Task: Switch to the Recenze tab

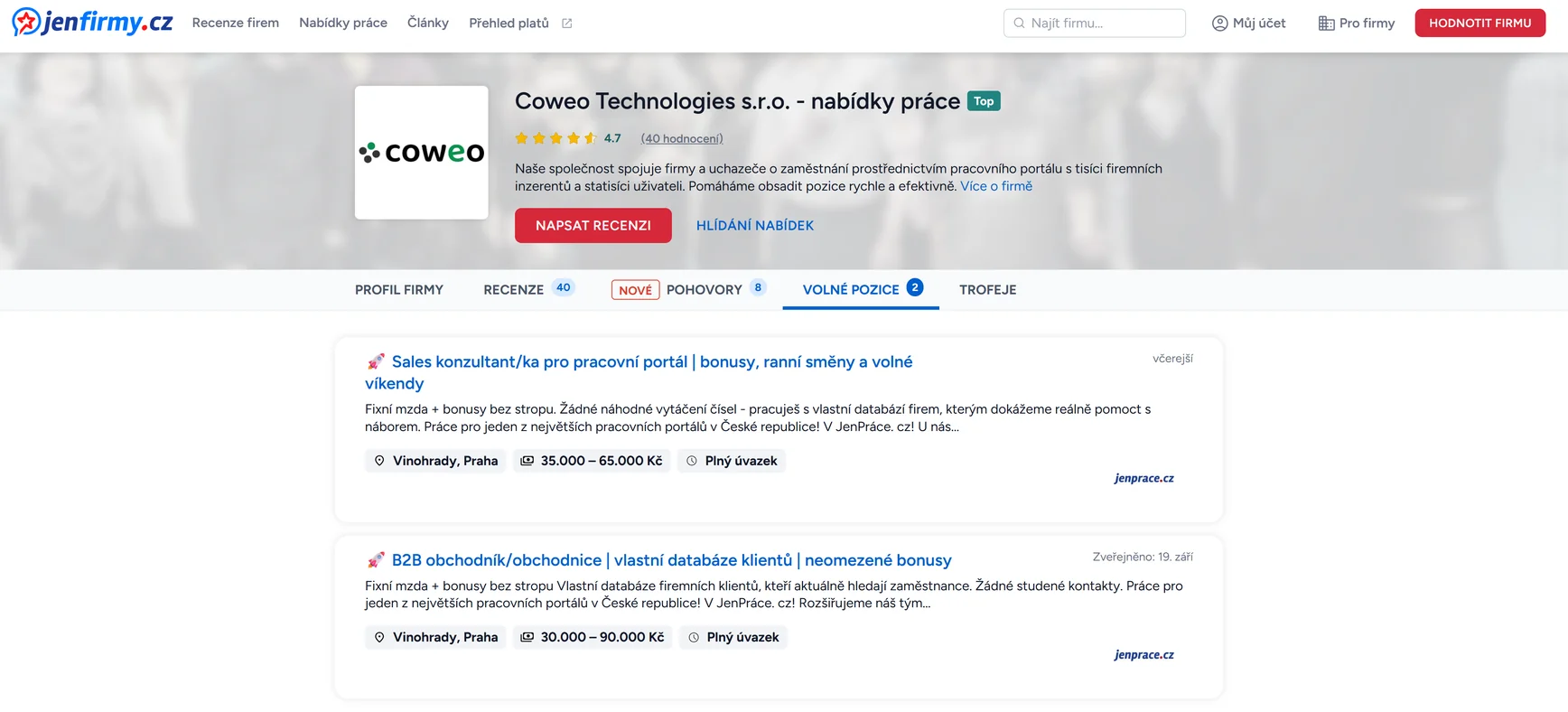Action: [528, 289]
